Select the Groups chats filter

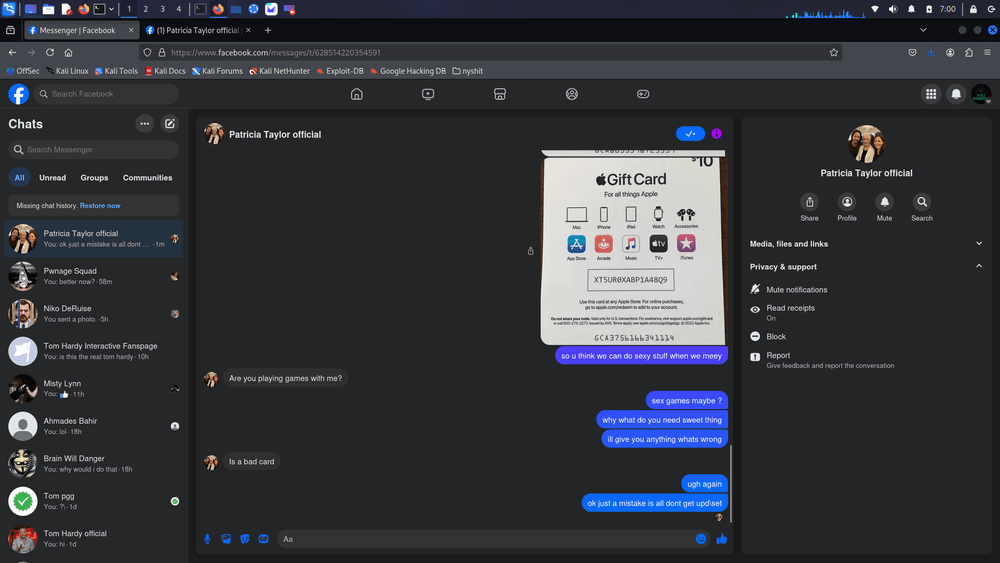94,178
